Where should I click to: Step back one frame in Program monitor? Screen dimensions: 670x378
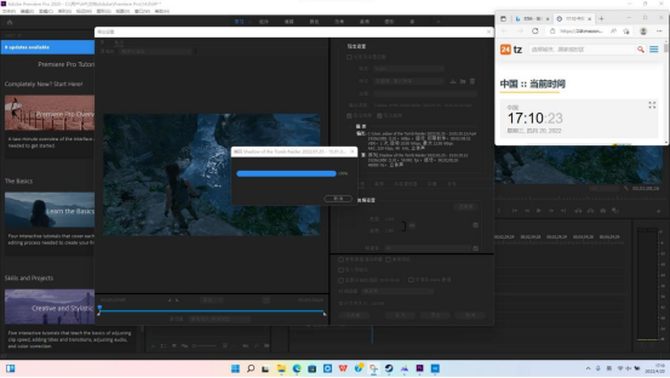point(527,211)
